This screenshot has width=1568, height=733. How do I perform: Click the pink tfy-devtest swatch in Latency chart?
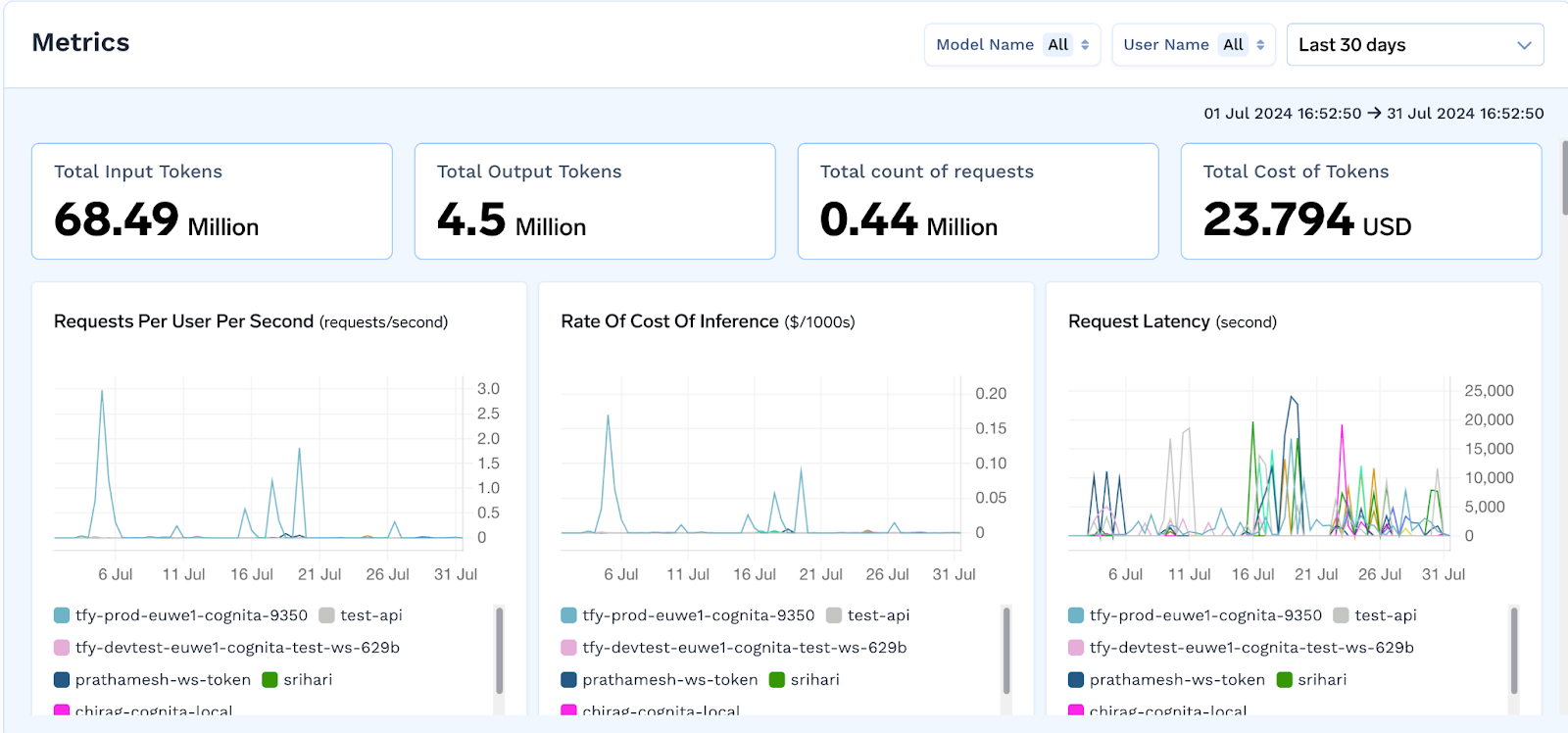coord(1076,648)
